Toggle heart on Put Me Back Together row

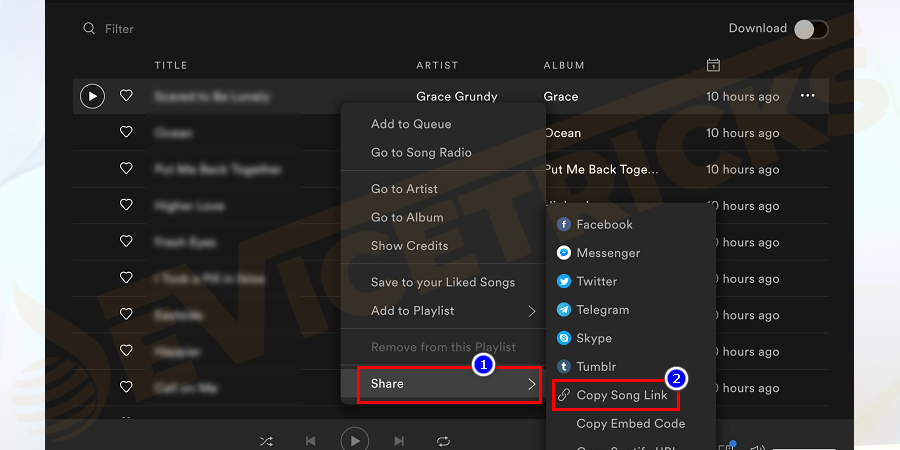126,169
